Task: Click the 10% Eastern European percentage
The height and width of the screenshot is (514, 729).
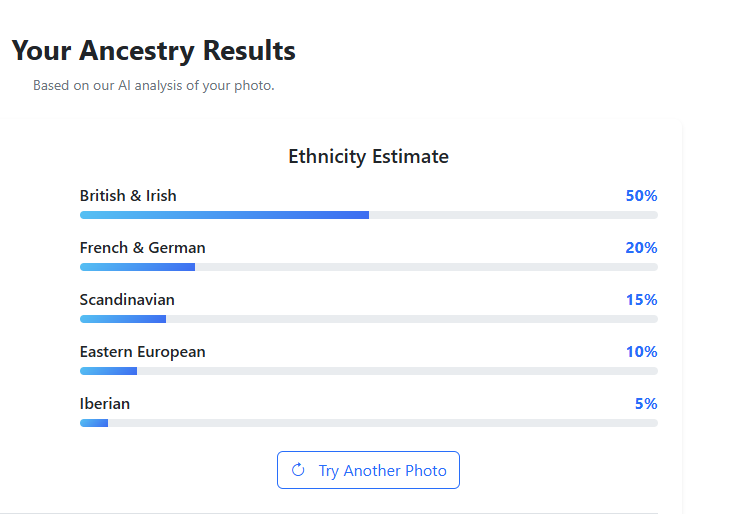Action: click(x=641, y=352)
